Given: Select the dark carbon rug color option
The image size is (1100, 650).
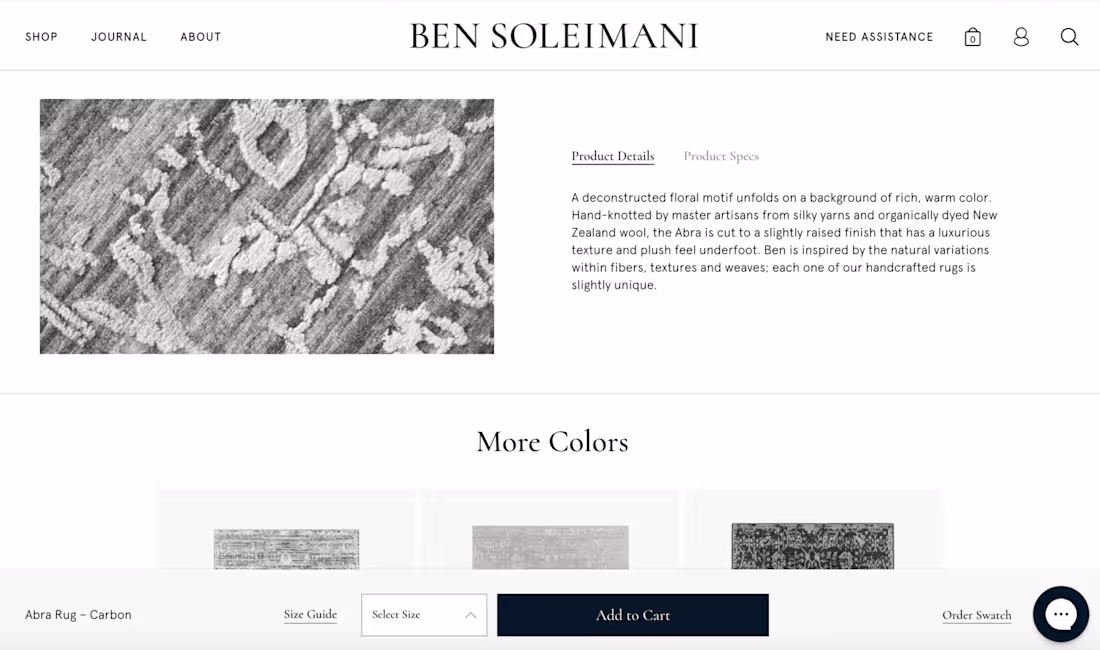Looking at the screenshot, I should [x=812, y=548].
